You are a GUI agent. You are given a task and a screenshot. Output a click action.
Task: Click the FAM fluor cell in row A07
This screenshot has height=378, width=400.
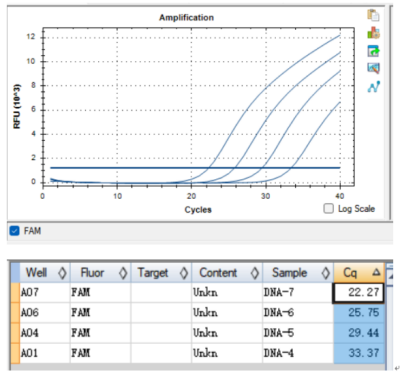click(x=100, y=293)
